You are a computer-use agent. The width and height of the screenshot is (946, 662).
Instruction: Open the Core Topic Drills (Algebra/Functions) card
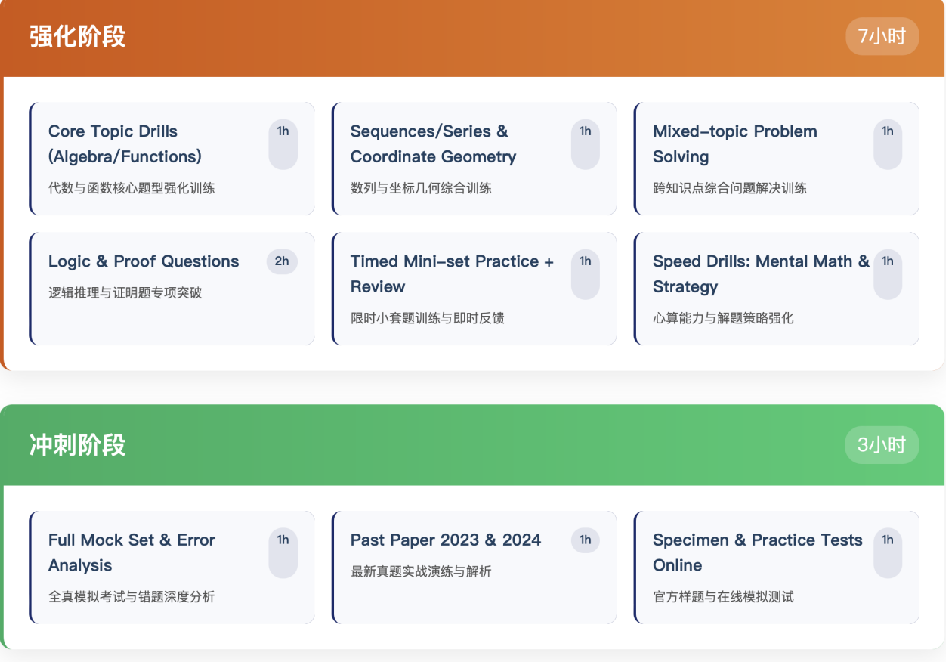point(150,158)
